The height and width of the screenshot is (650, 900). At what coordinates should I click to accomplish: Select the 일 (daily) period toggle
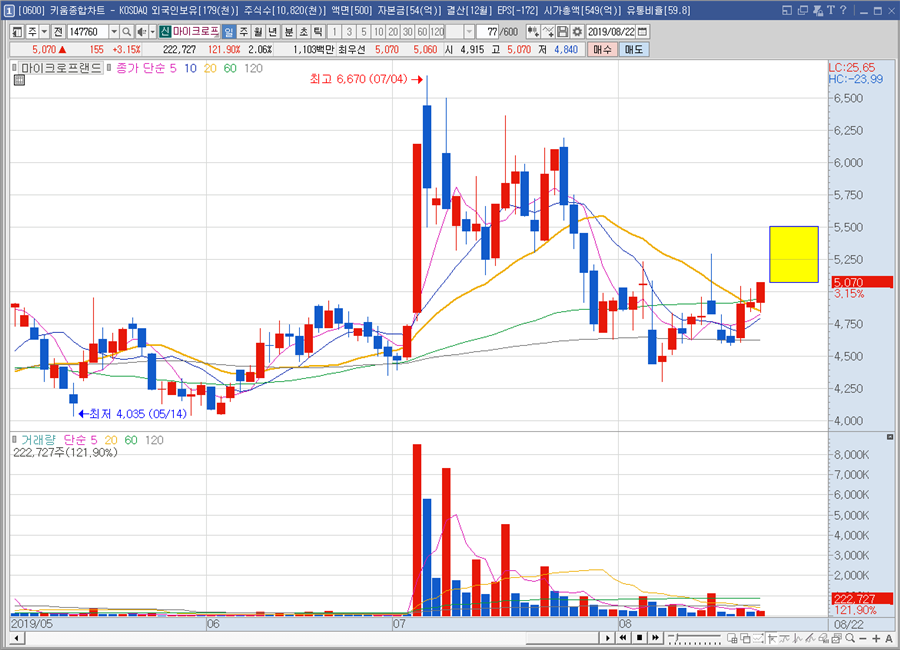228,32
